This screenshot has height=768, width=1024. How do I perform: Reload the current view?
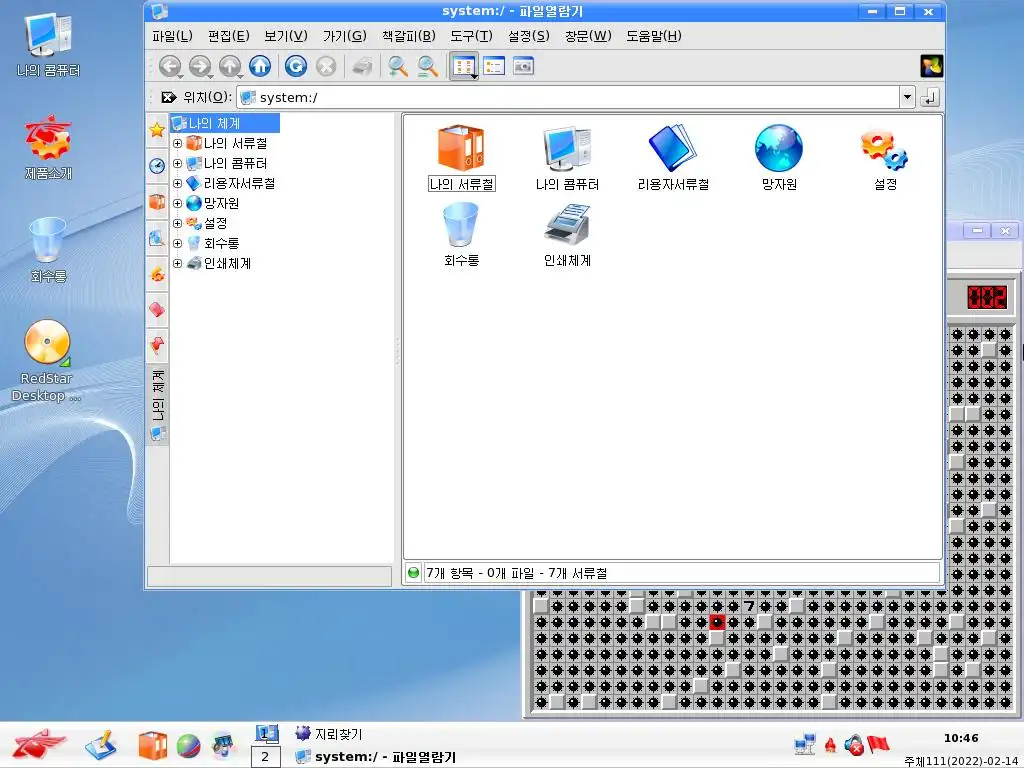pyautogui.click(x=296, y=66)
